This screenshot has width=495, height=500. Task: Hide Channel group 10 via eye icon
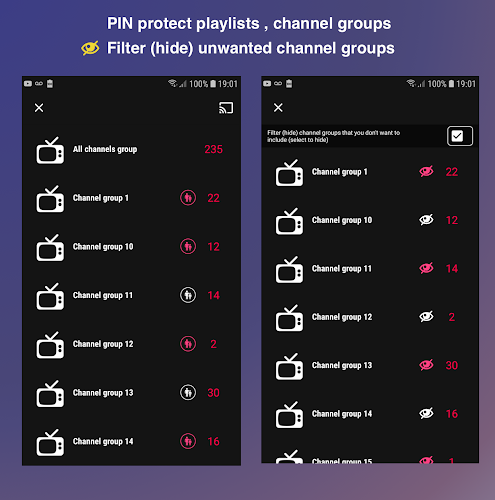pos(426,220)
